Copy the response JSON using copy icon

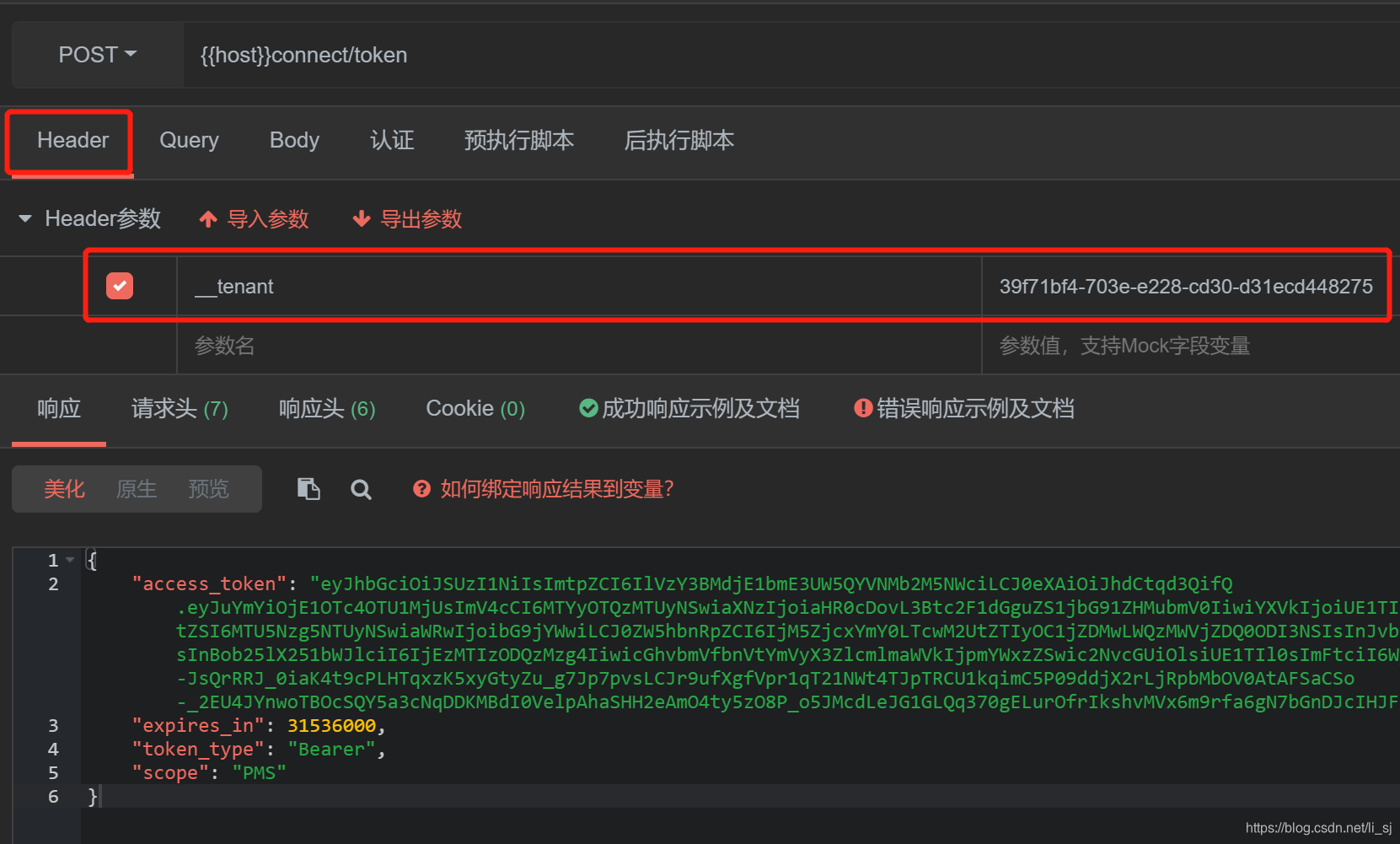[308, 488]
